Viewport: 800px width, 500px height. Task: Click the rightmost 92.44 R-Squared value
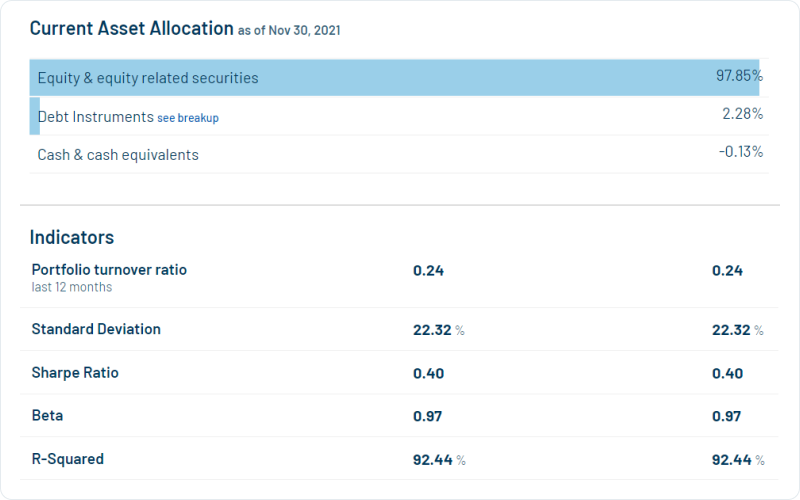point(731,460)
